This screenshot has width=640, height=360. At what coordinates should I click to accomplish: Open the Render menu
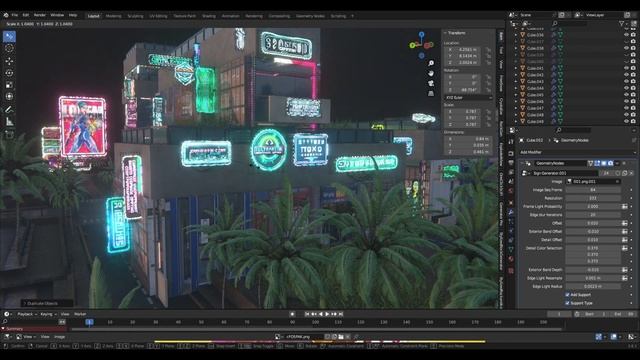[x=40, y=15]
